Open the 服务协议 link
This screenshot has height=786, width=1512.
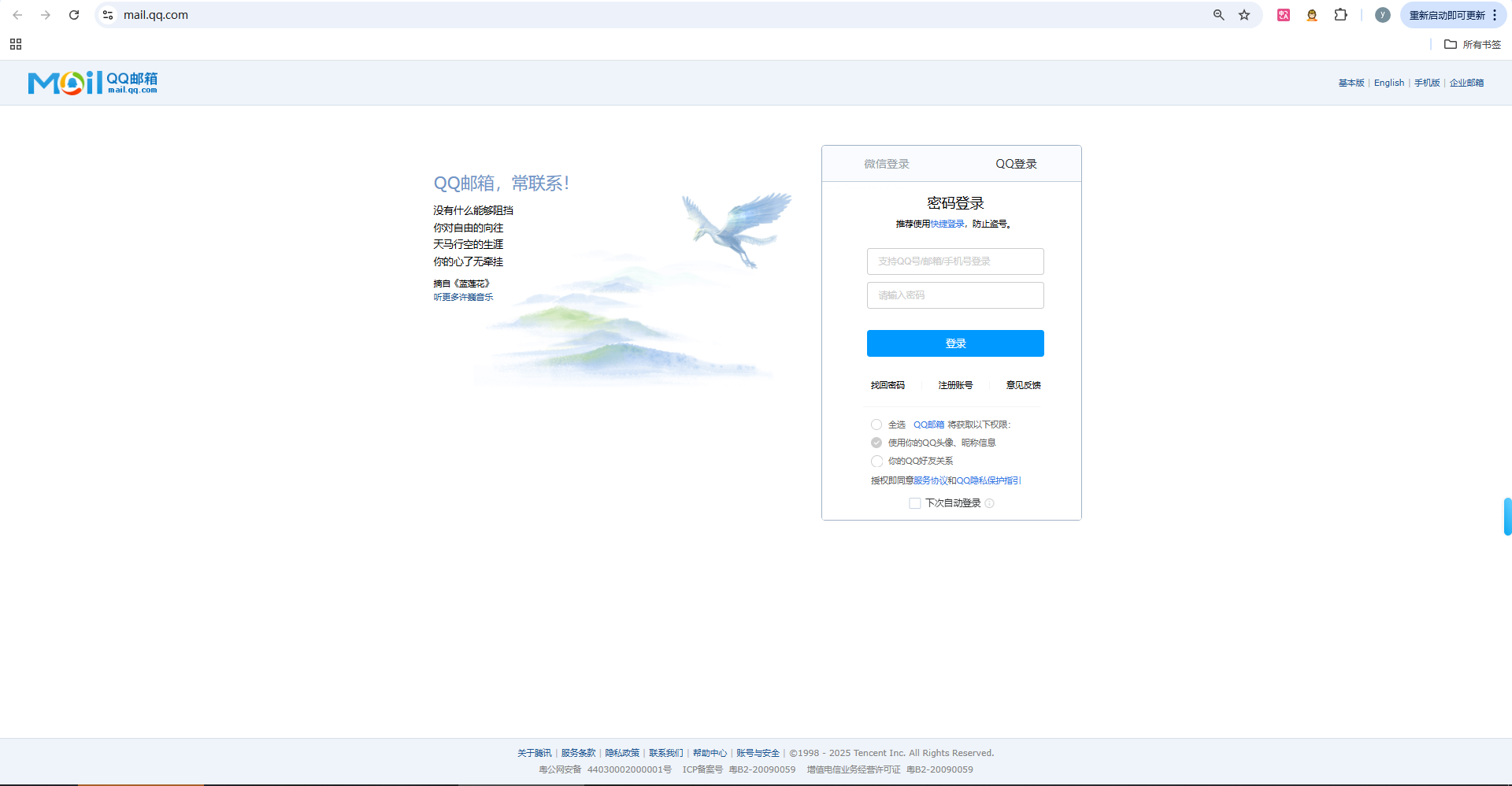(x=931, y=480)
